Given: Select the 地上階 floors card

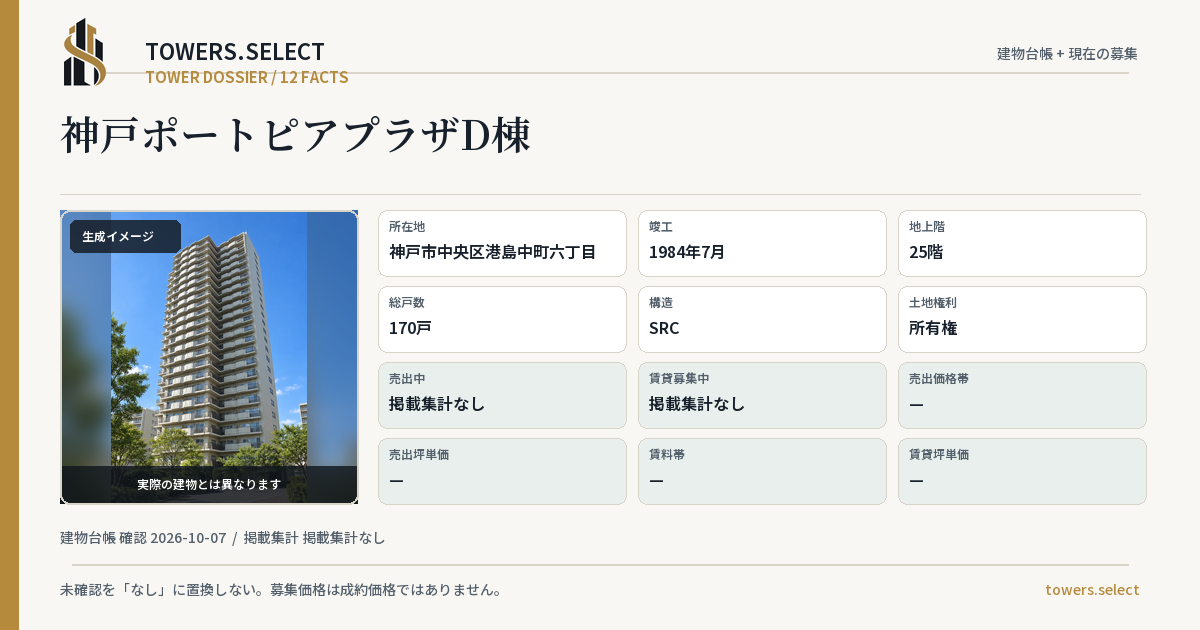Looking at the screenshot, I should [x=1022, y=243].
